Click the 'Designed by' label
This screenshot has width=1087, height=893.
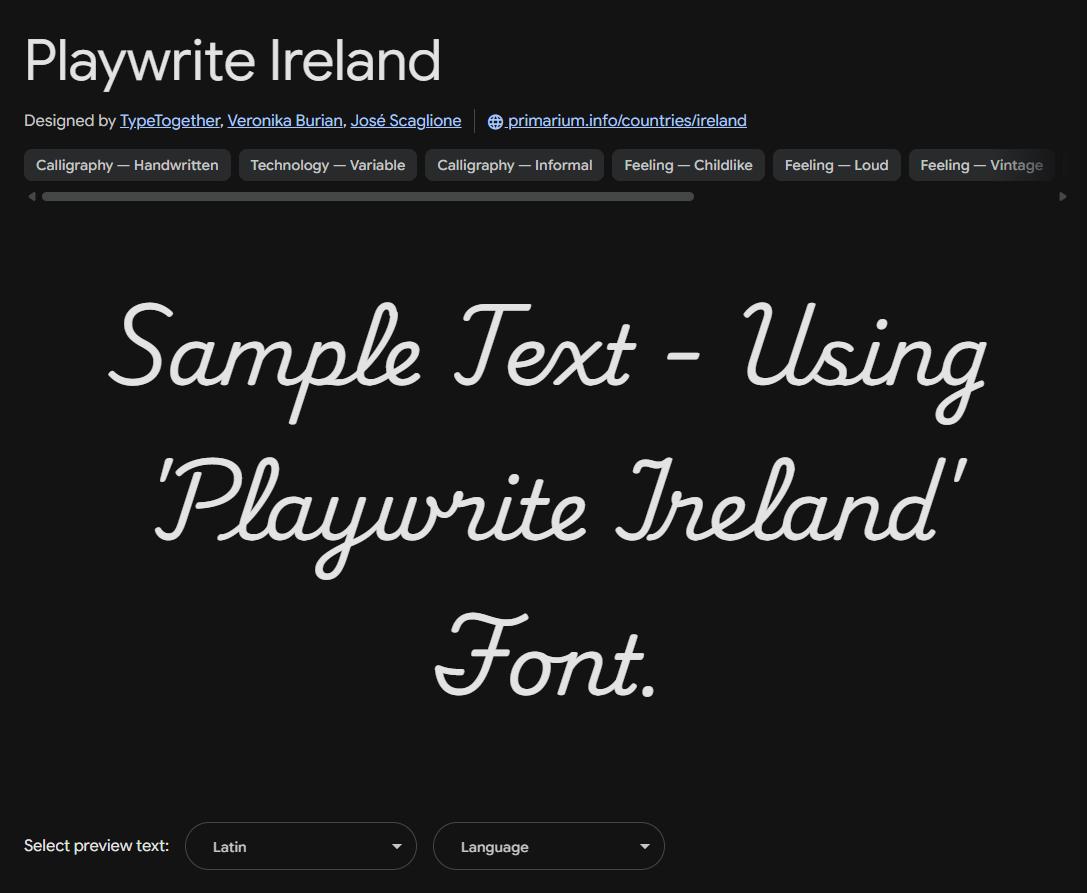click(69, 121)
